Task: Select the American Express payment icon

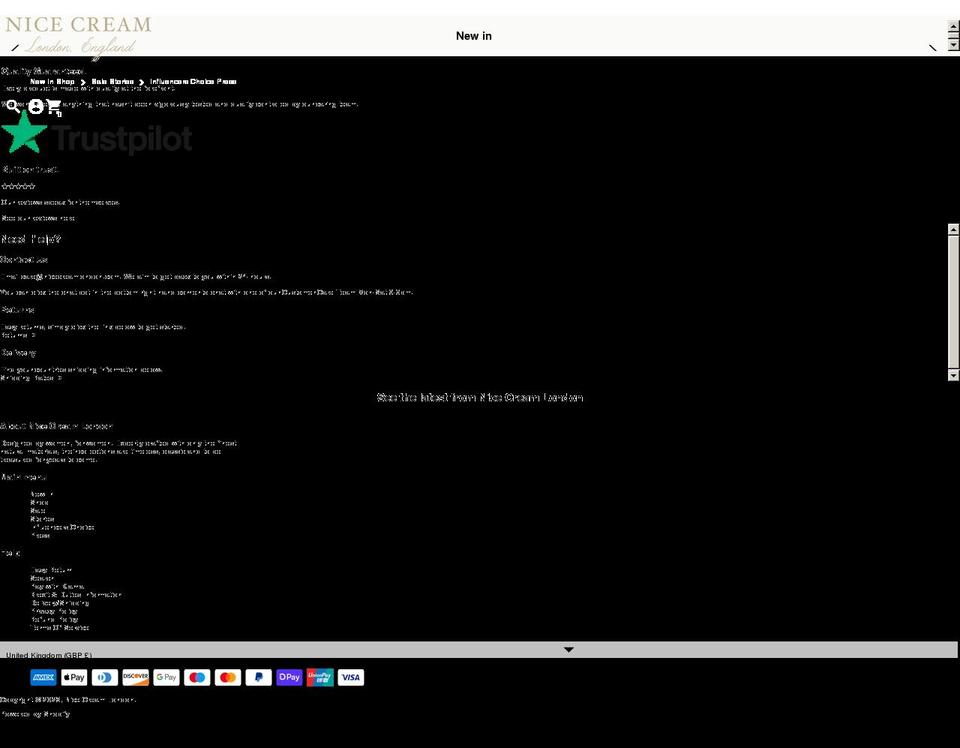Action: [x=43, y=677]
